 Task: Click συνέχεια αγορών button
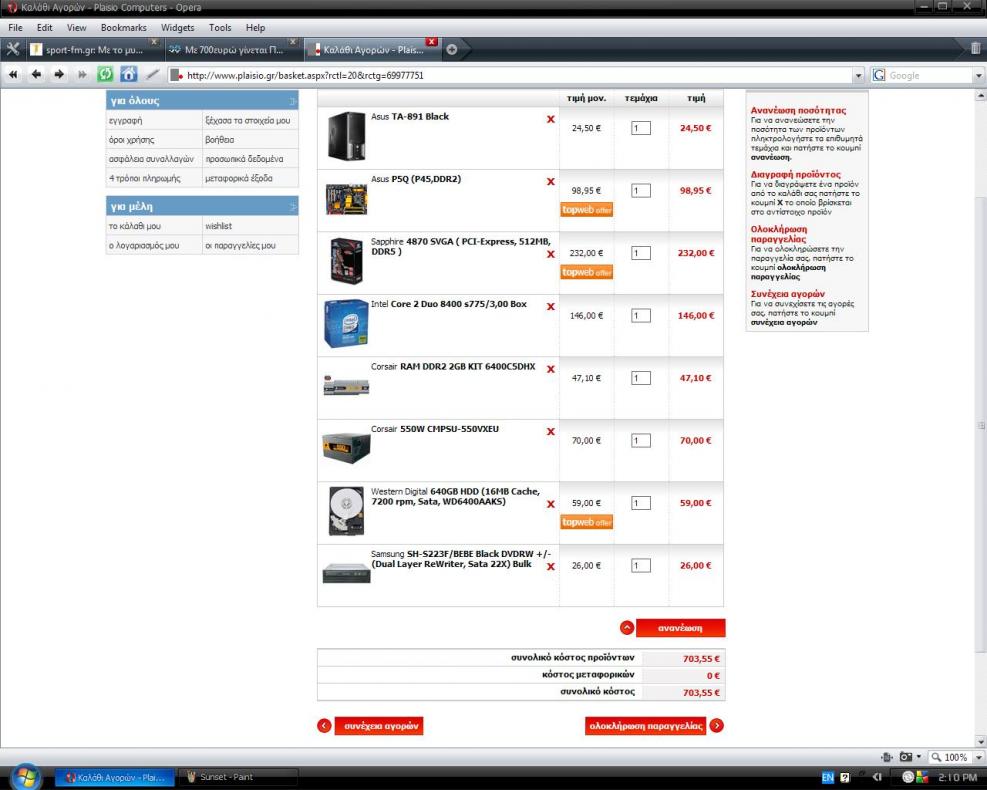point(379,726)
